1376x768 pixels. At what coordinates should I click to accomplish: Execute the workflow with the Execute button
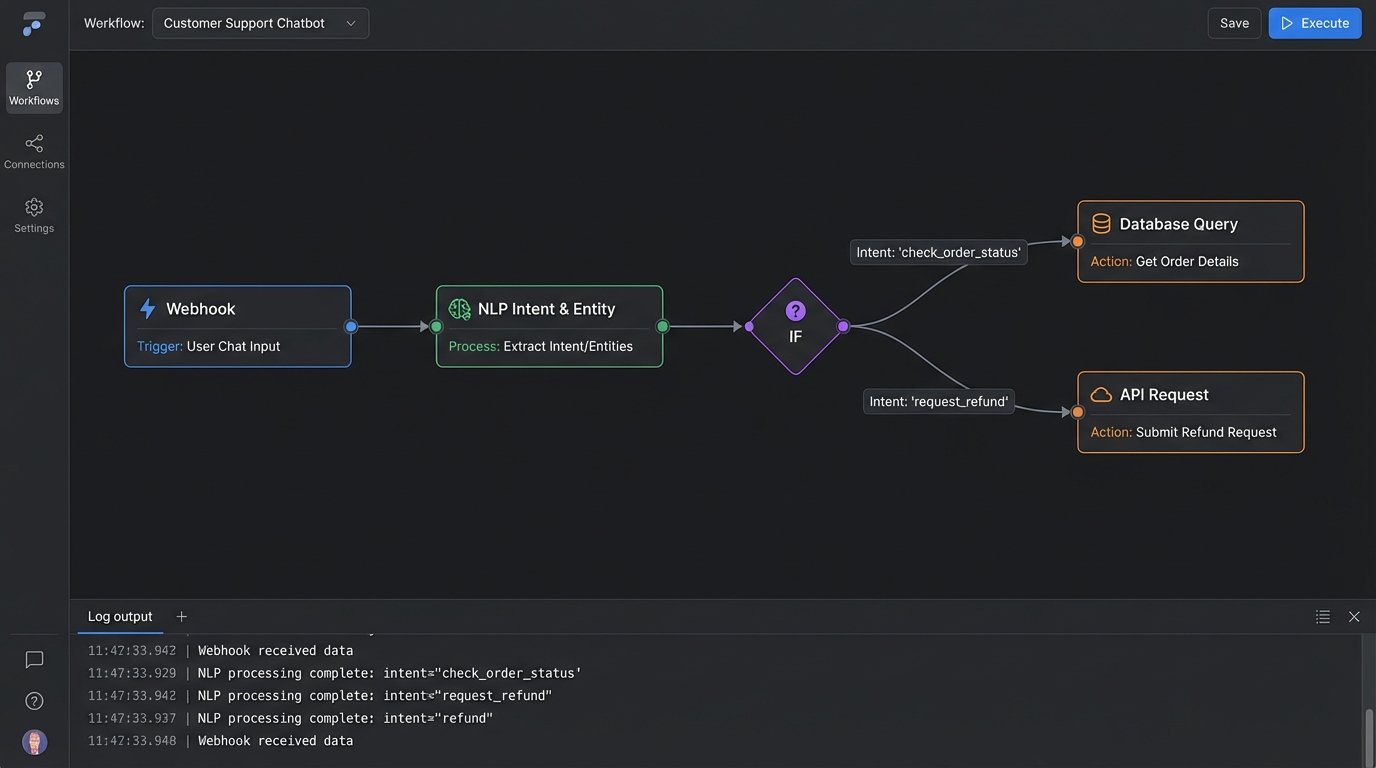pyautogui.click(x=1315, y=22)
